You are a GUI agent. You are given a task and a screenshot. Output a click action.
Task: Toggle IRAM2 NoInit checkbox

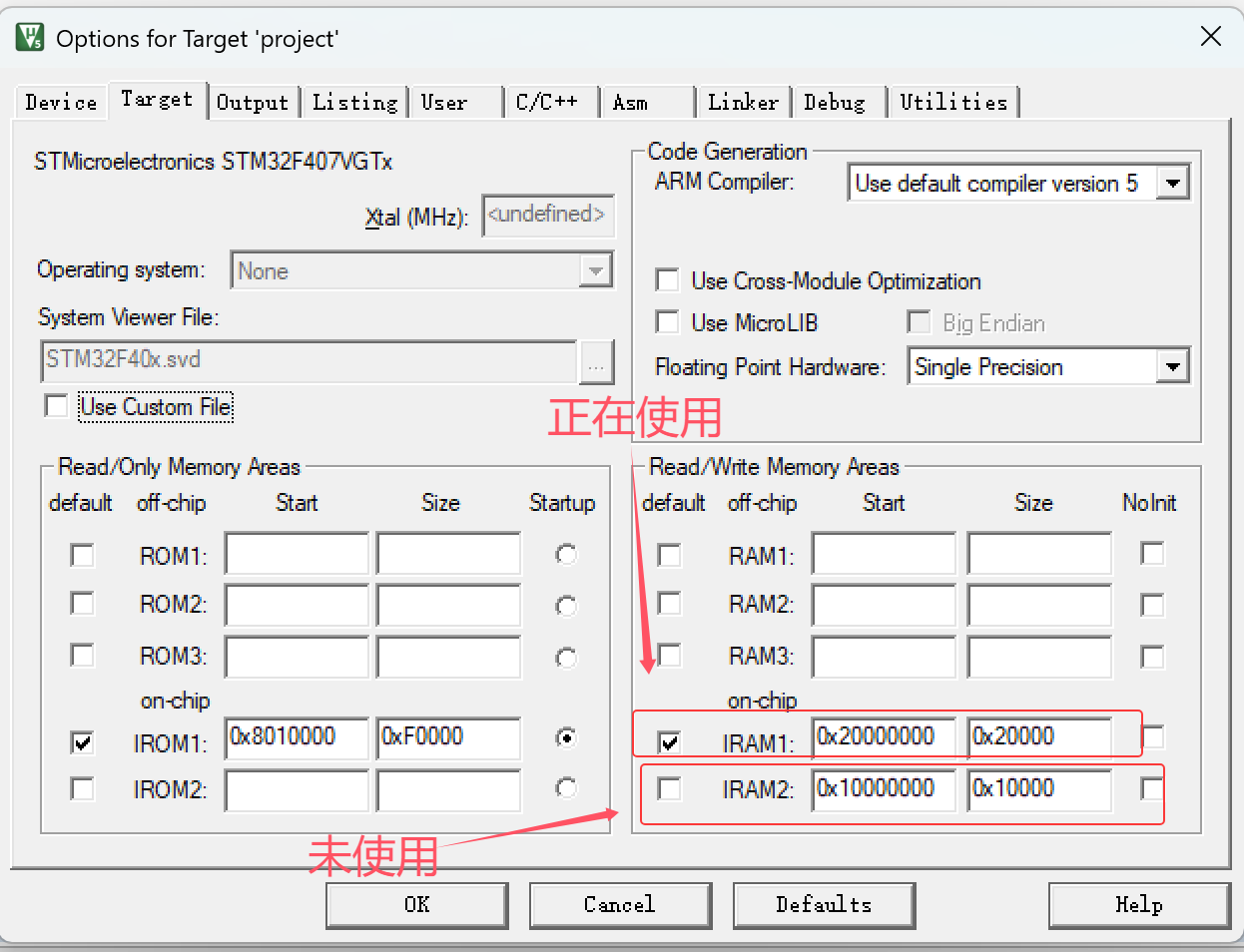pyautogui.click(x=1152, y=789)
